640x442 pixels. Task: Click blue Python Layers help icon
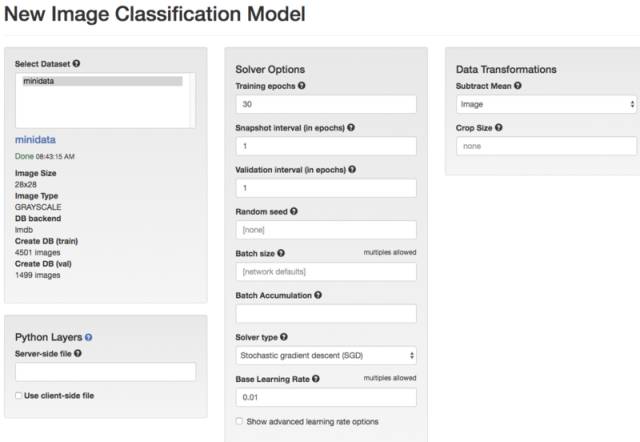[89, 338]
